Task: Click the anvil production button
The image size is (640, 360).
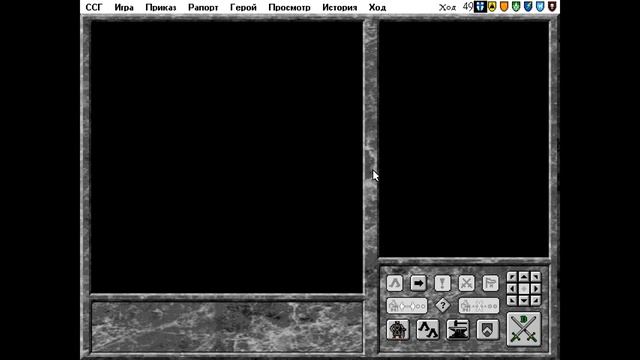Action: 458,329
